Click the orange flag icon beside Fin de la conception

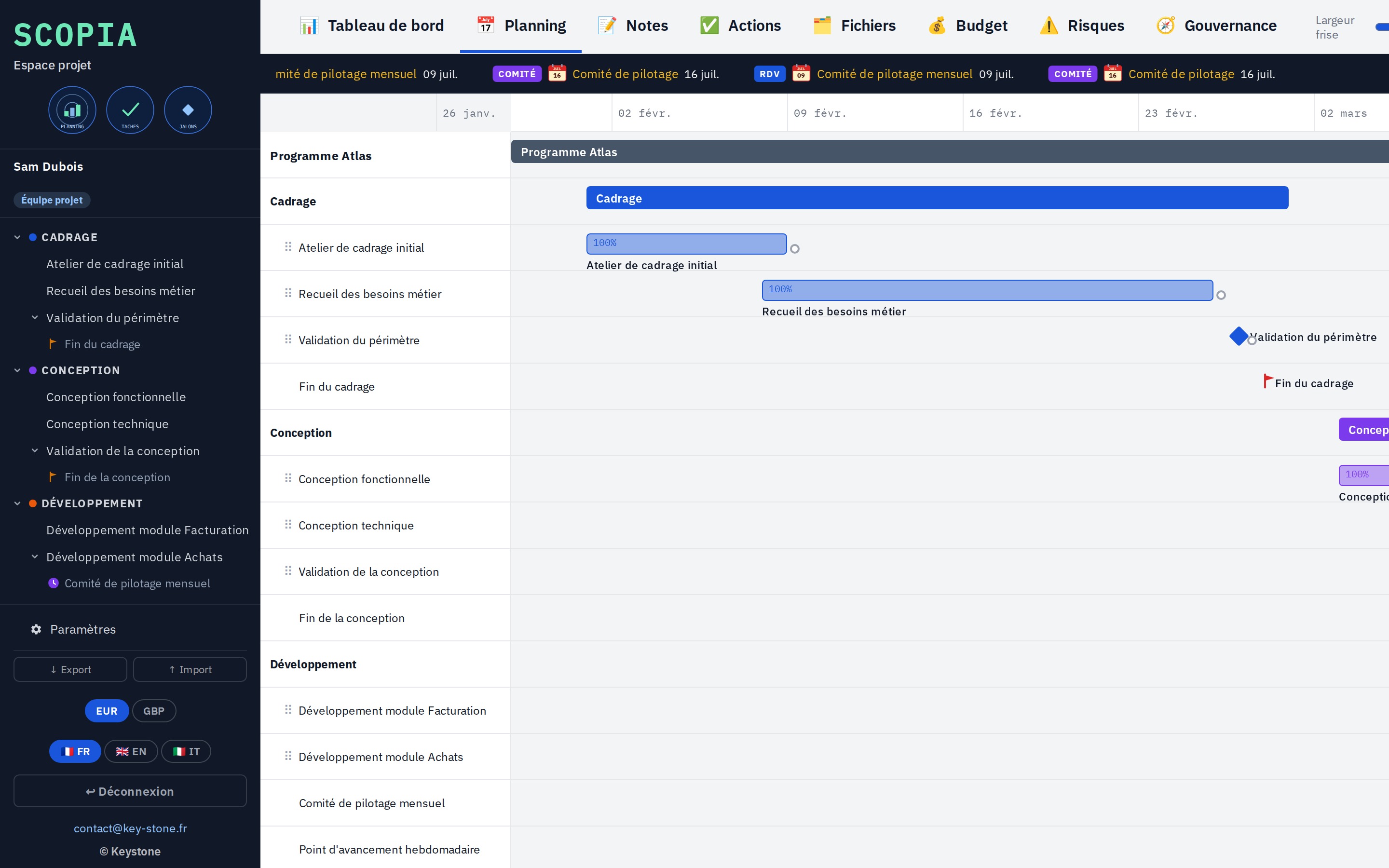[x=52, y=477]
